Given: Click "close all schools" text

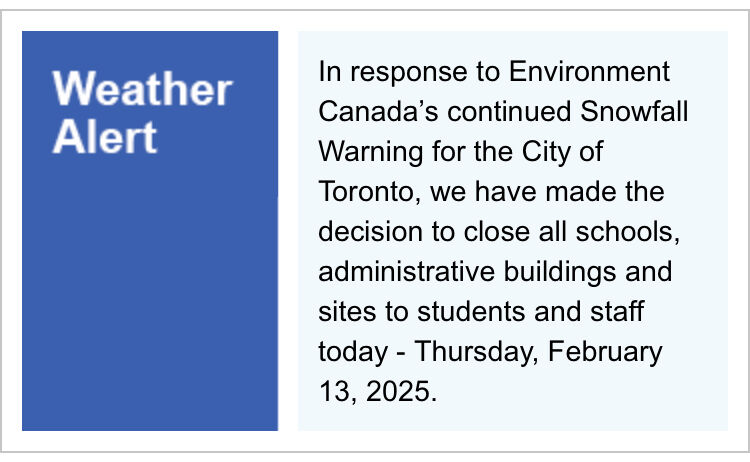Looking at the screenshot, I should pyautogui.click(x=569, y=232).
